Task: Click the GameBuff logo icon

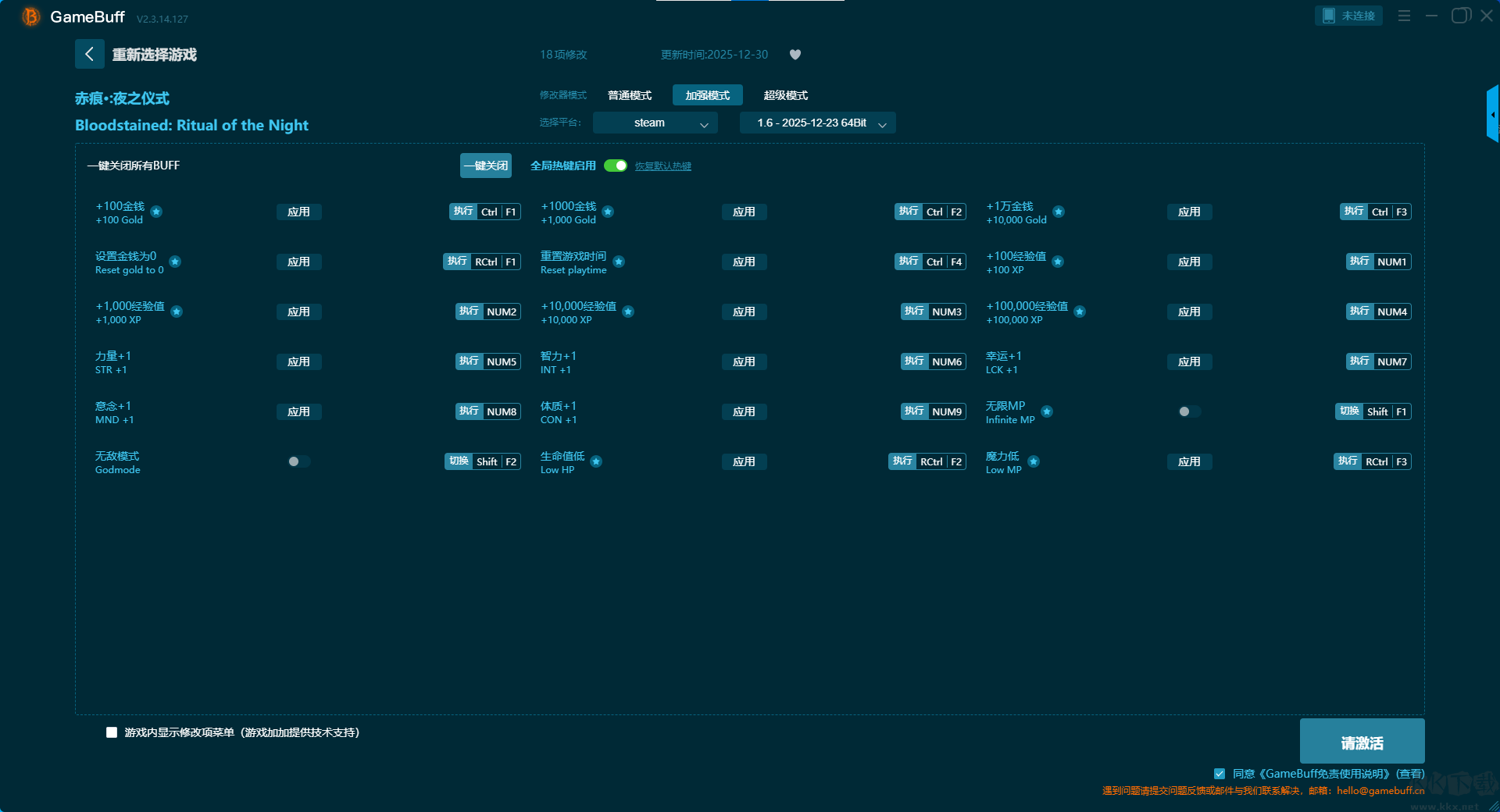Action: [x=31, y=16]
